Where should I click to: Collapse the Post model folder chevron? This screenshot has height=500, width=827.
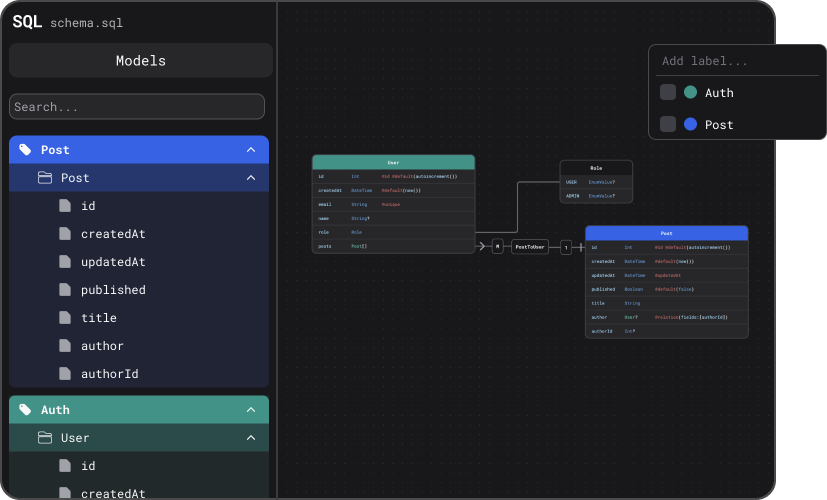pyautogui.click(x=251, y=178)
